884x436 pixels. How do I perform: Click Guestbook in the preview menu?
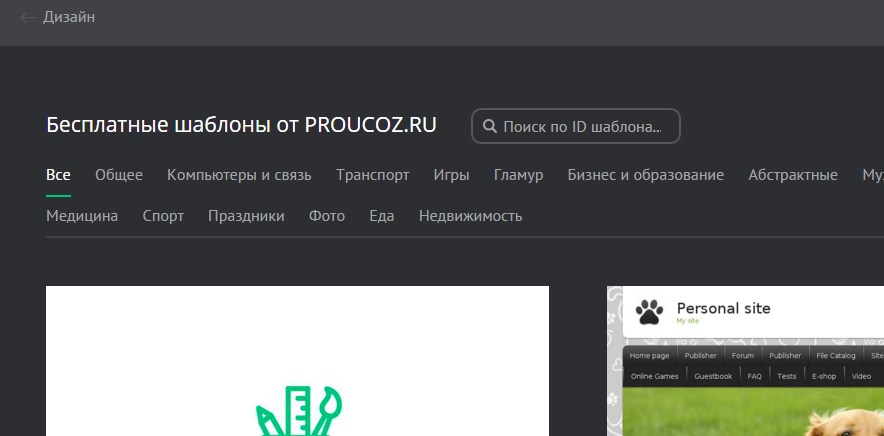[x=713, y=376]
